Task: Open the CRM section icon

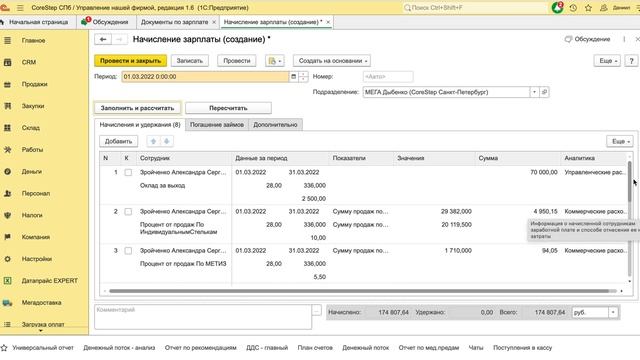Action: 7,62
